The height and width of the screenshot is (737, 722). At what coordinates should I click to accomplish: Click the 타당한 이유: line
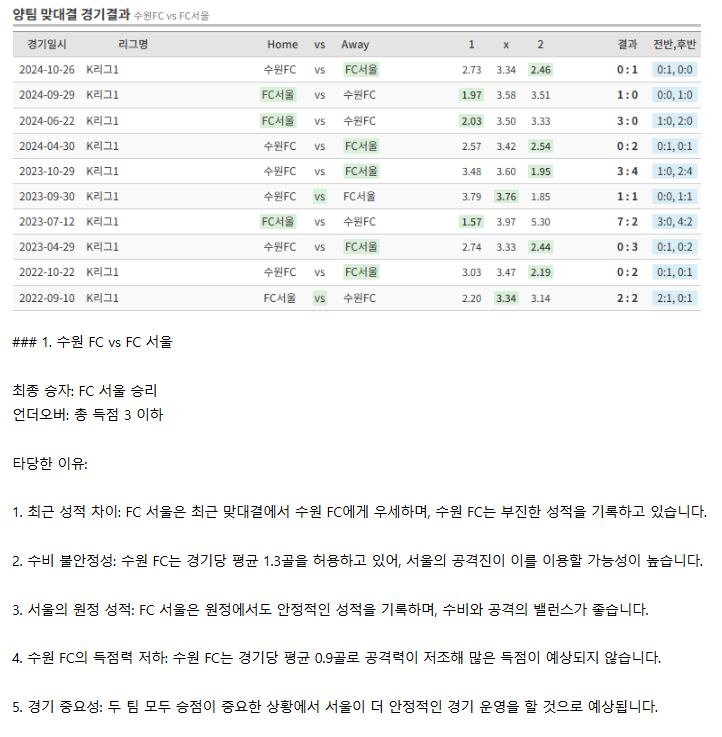point(50,464)
